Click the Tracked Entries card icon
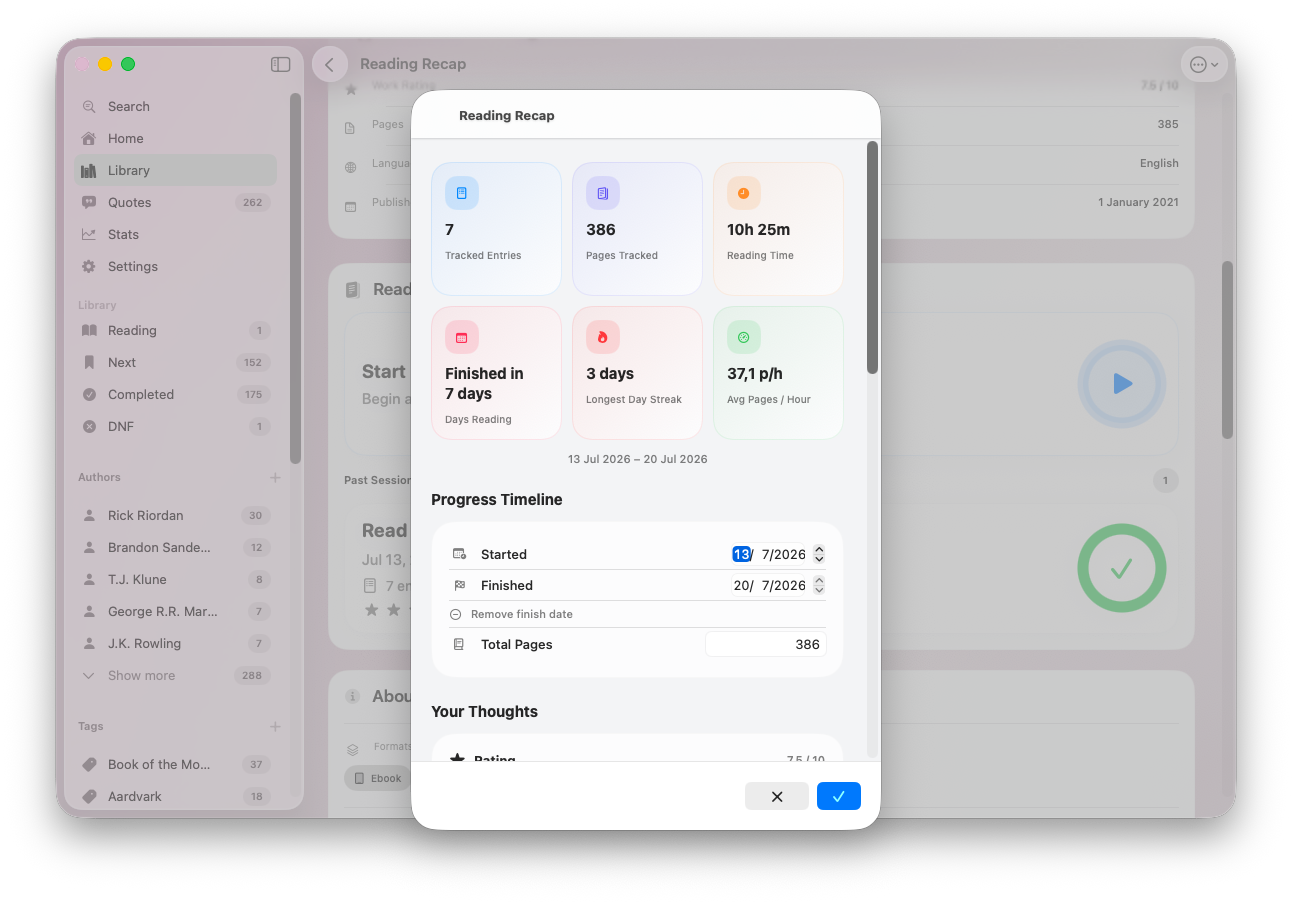The image size is (1292, 904). pos(462,193)
